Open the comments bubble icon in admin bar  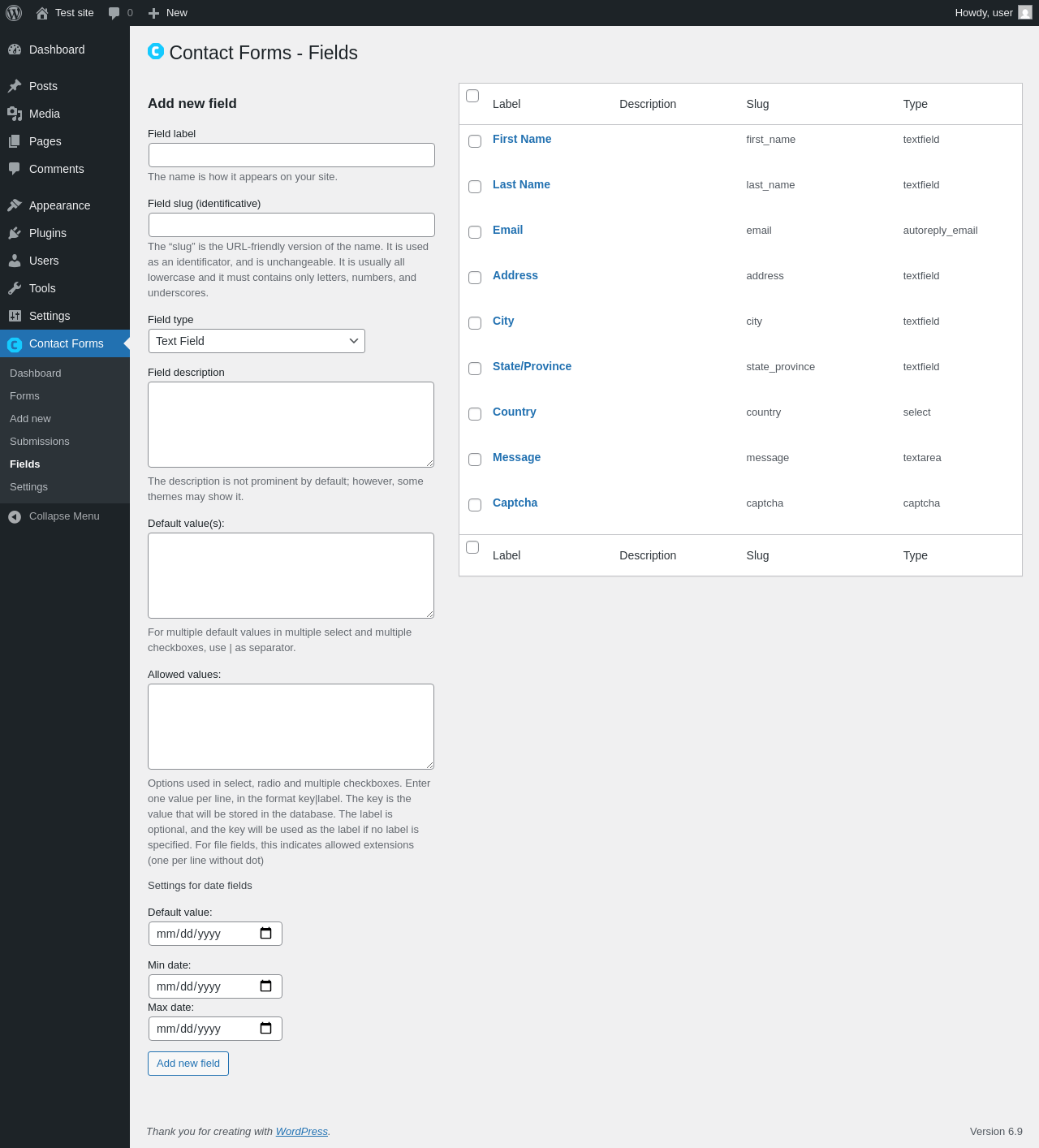pos(114,13)
